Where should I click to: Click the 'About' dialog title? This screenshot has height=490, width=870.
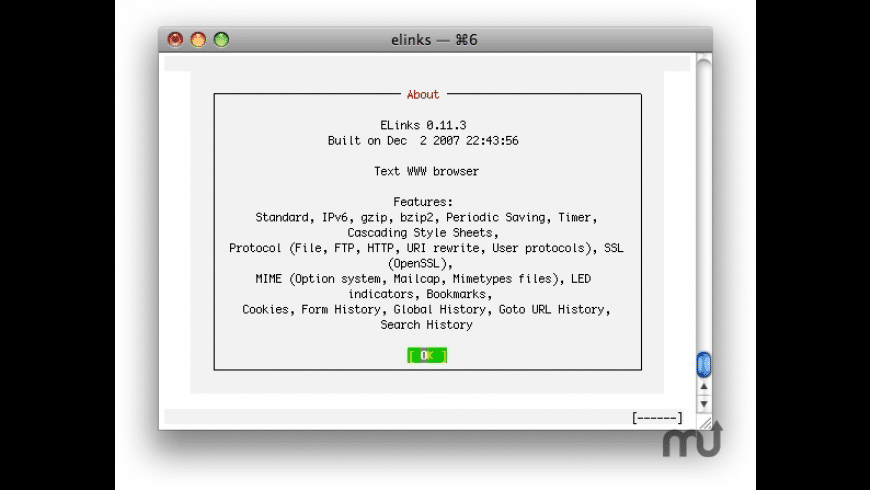[x=423, y=94]
